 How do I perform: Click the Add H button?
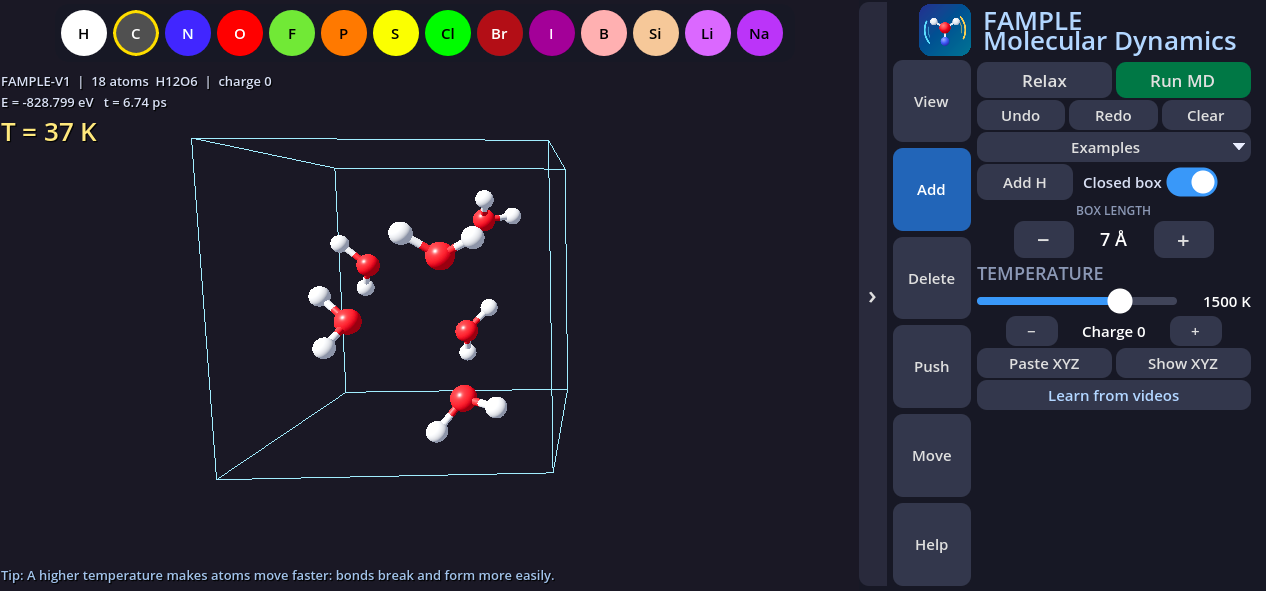click(1025, 183)
